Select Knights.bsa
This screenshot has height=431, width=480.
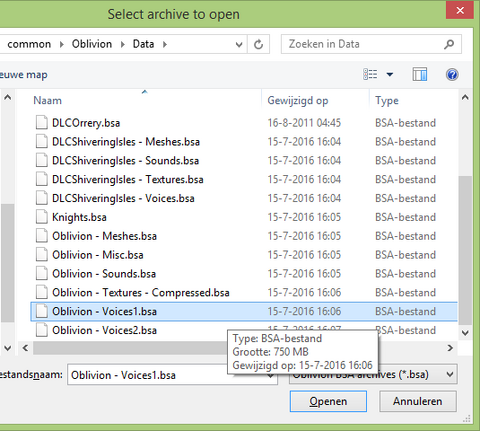(79, 217)
